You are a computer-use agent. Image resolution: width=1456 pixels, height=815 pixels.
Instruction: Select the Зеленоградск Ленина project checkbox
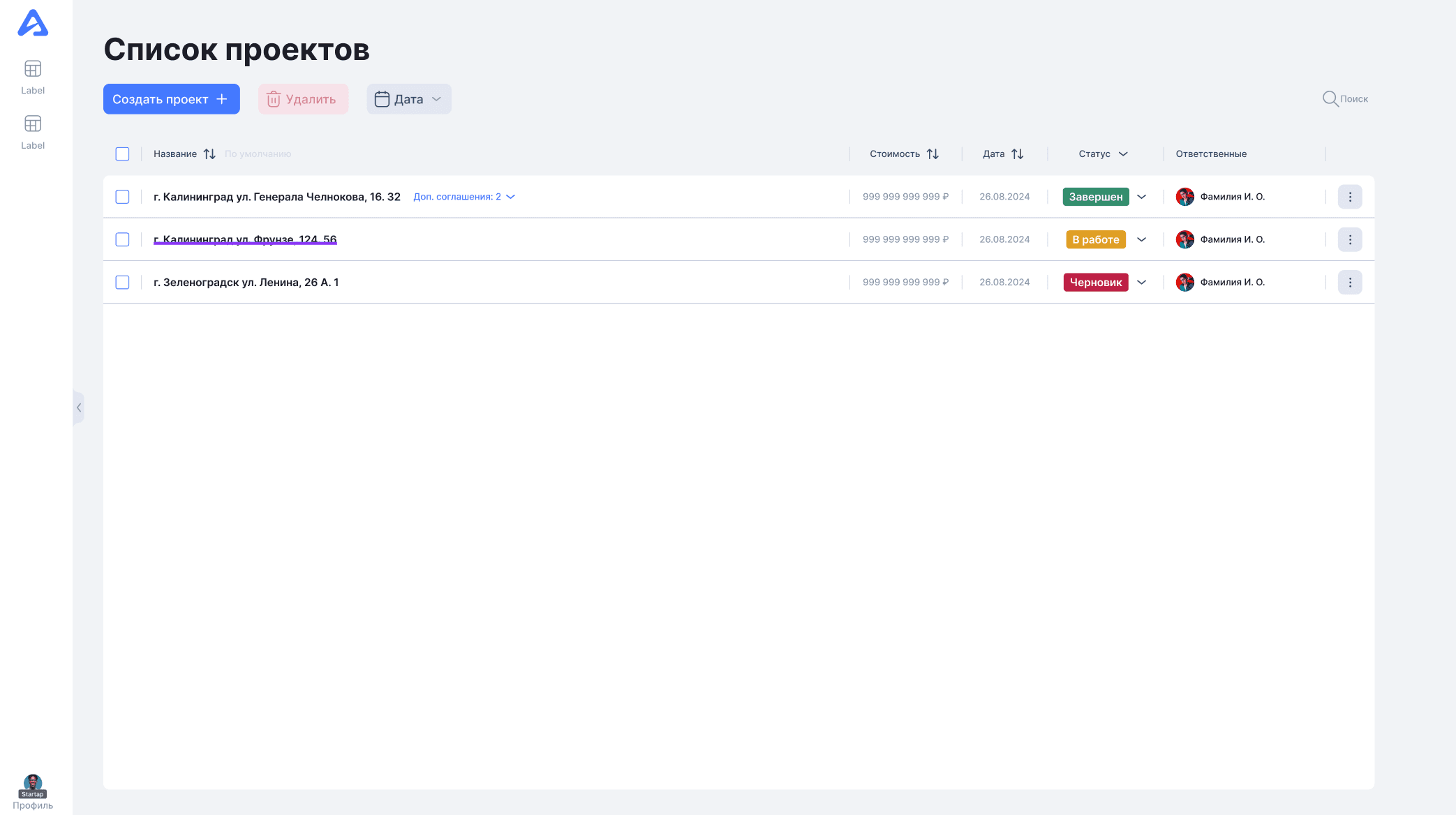pyautogui.click(x=122, y=283)
